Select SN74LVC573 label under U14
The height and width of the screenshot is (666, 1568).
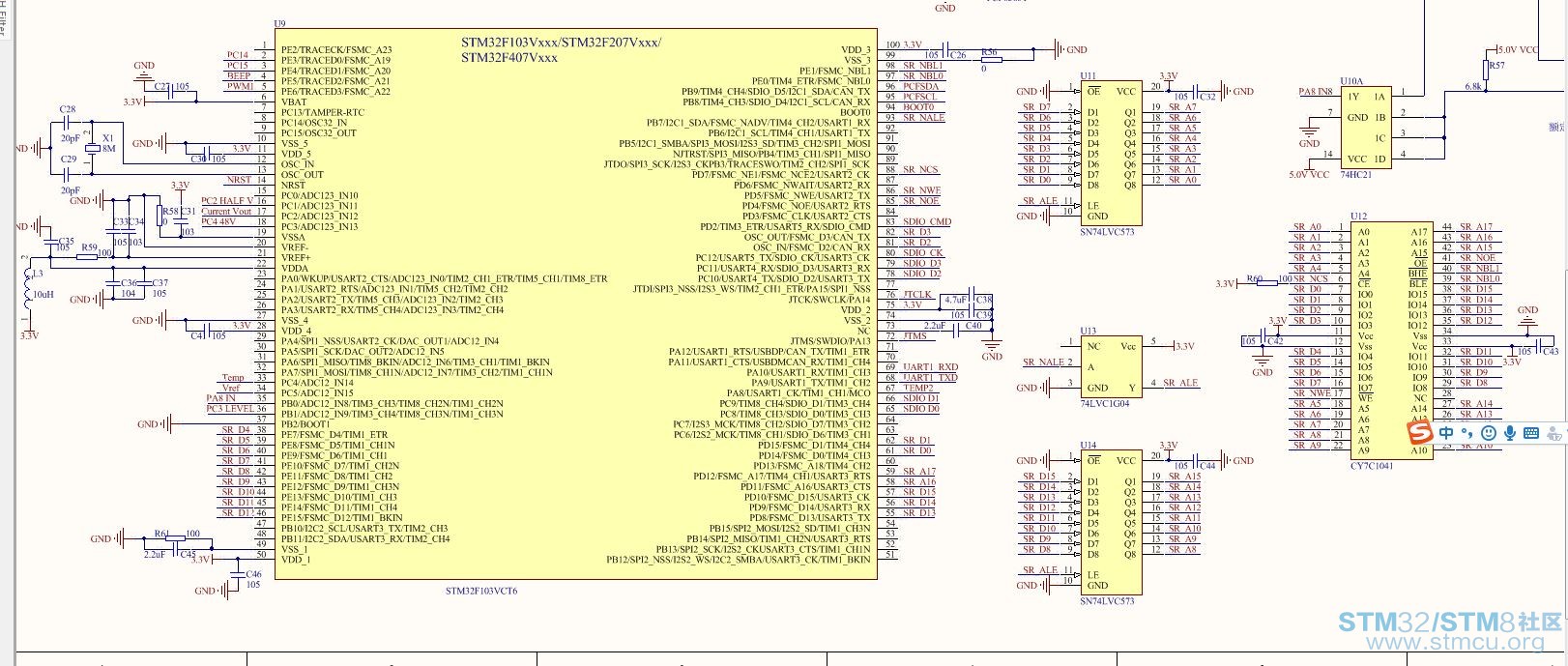[x=1107, y=601]
